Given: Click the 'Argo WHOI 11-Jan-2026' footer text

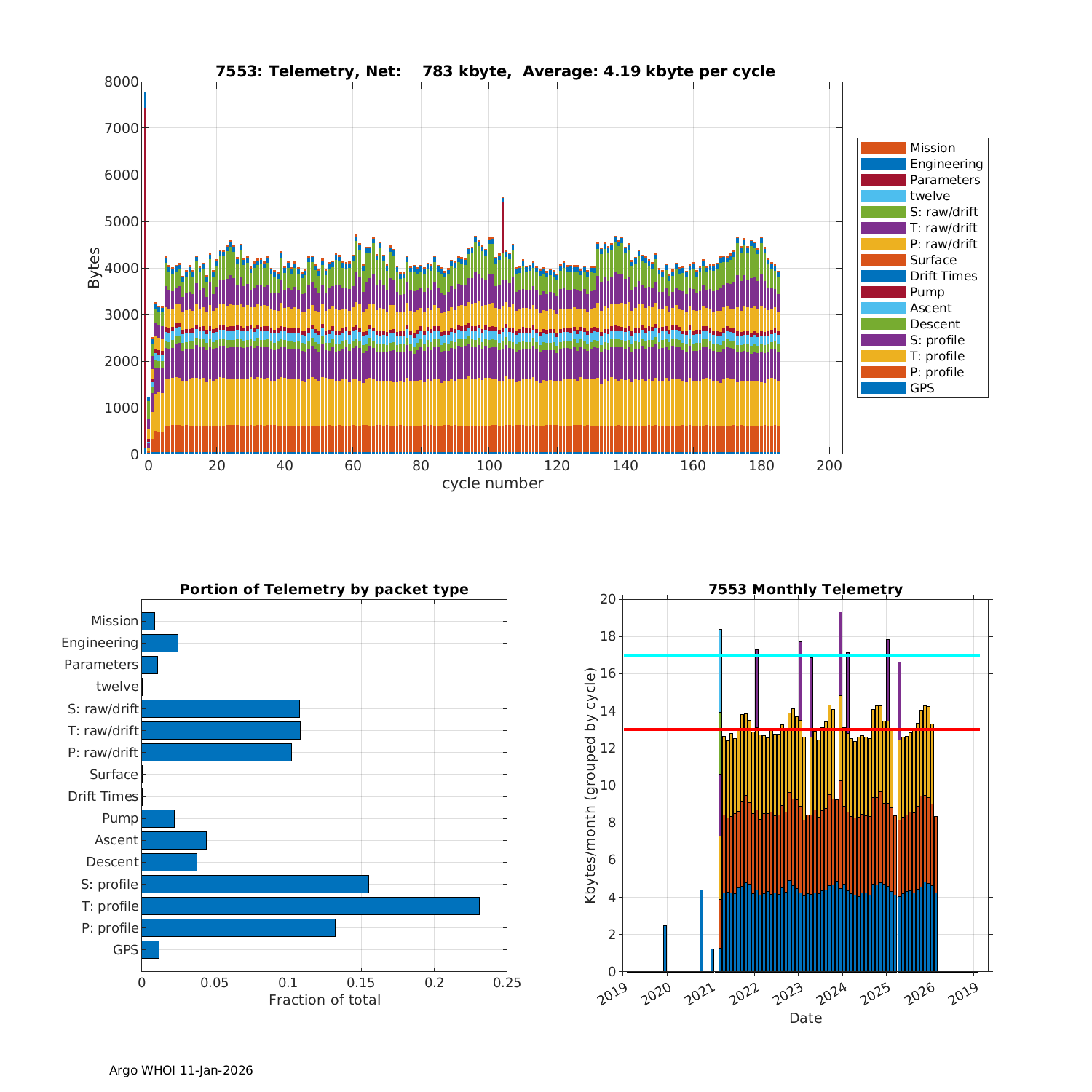Looking at the screenshot, I should (x=181, y=1070).
